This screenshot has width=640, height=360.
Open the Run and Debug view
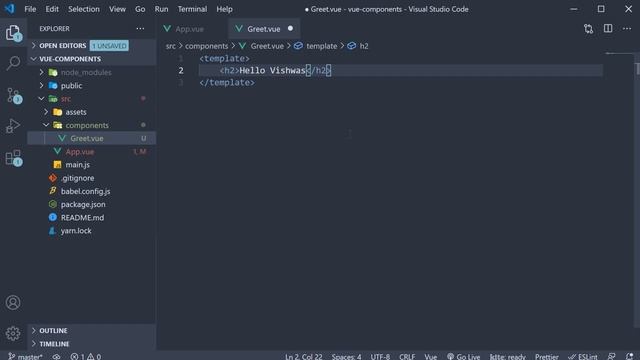pos(13,126)
